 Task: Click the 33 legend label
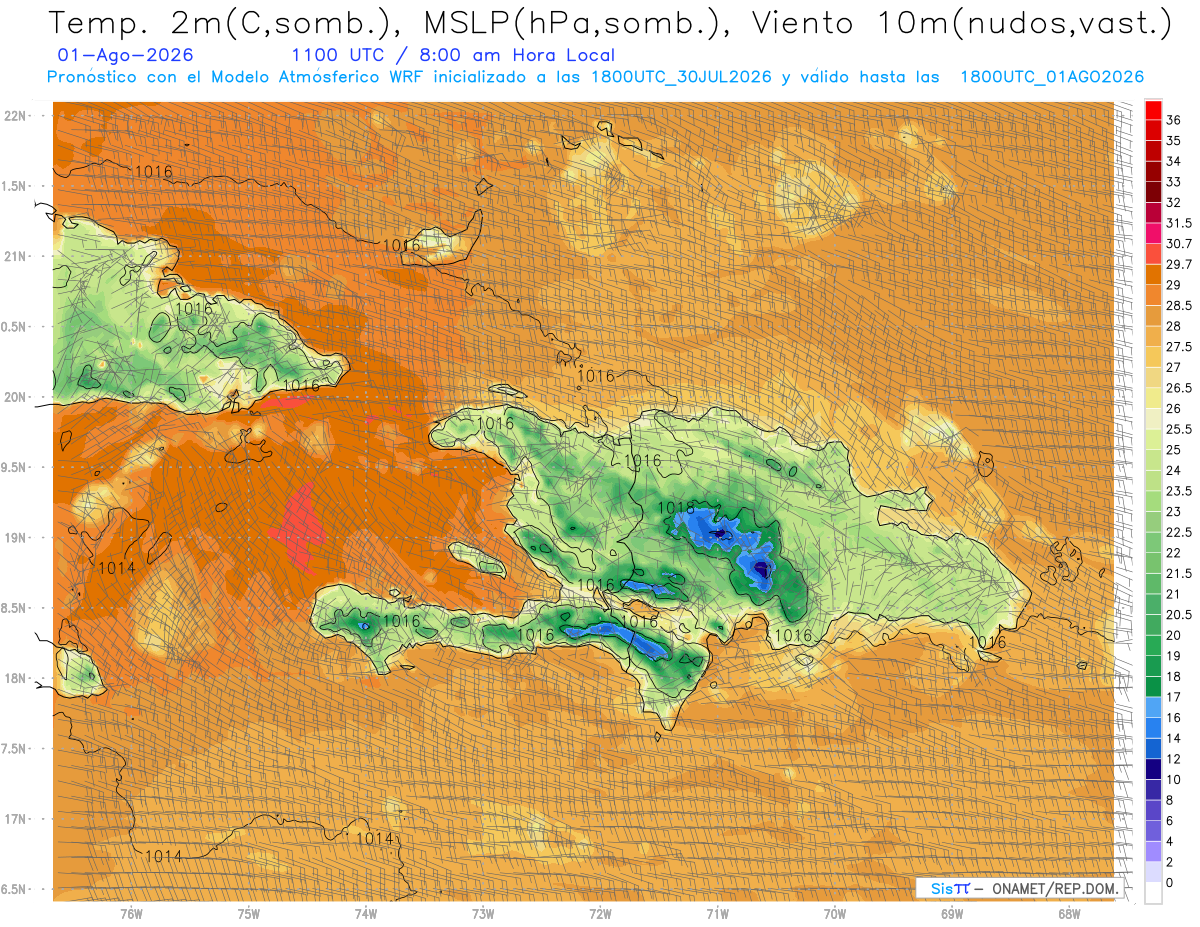pos(1174,182)
